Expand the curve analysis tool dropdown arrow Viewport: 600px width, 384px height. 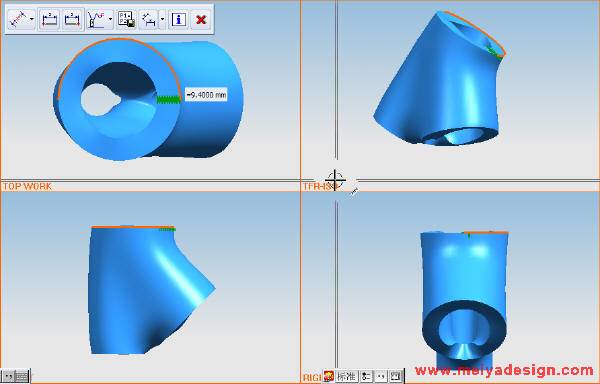[111, 19]
